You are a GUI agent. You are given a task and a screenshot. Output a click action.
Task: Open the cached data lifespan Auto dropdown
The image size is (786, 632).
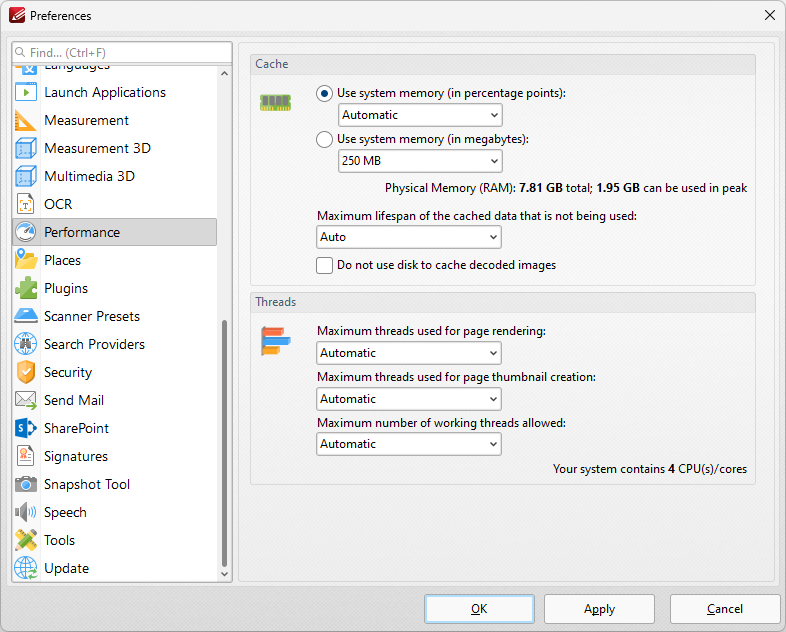(x=409, y=237)
